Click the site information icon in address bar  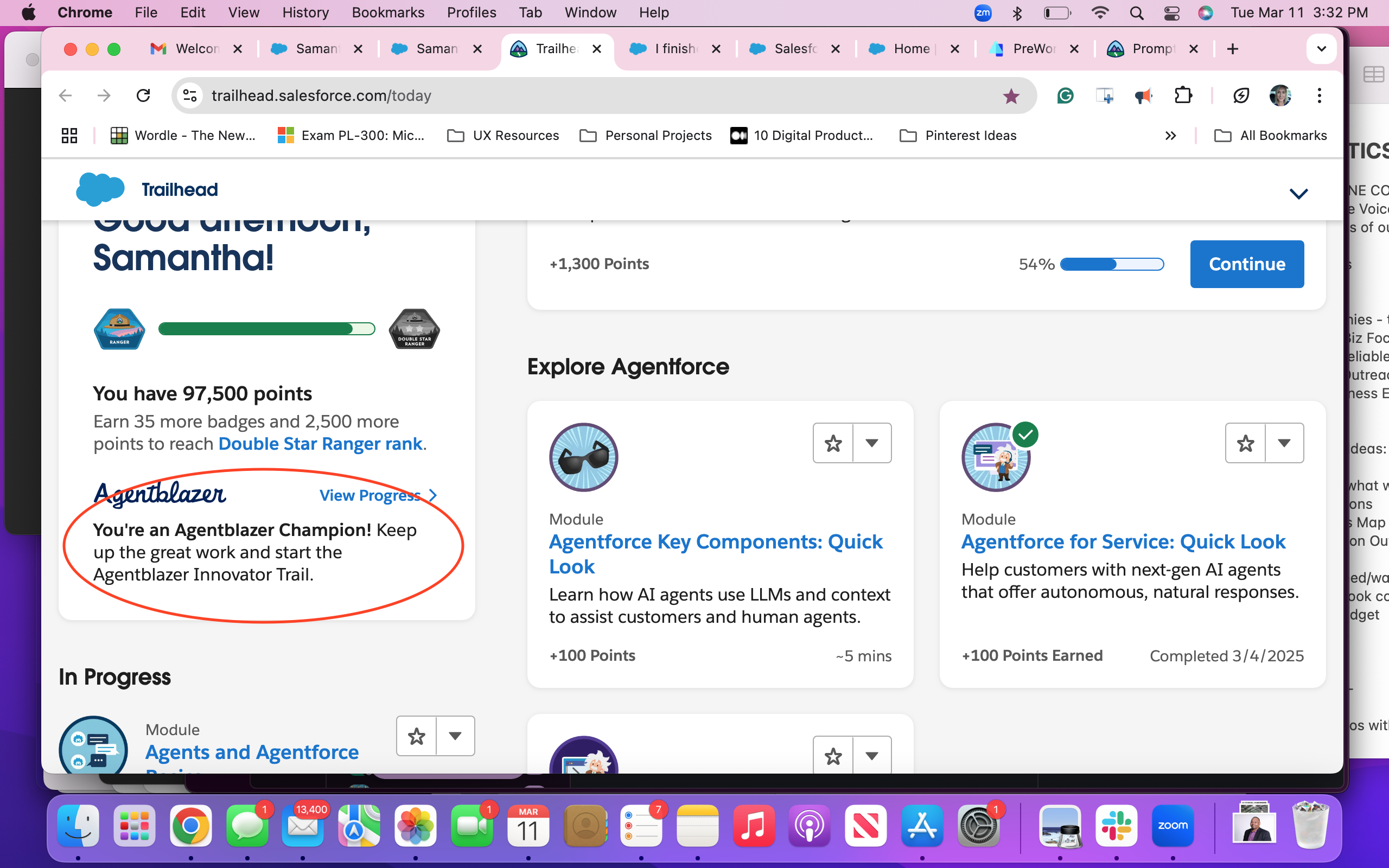point(189,96)
